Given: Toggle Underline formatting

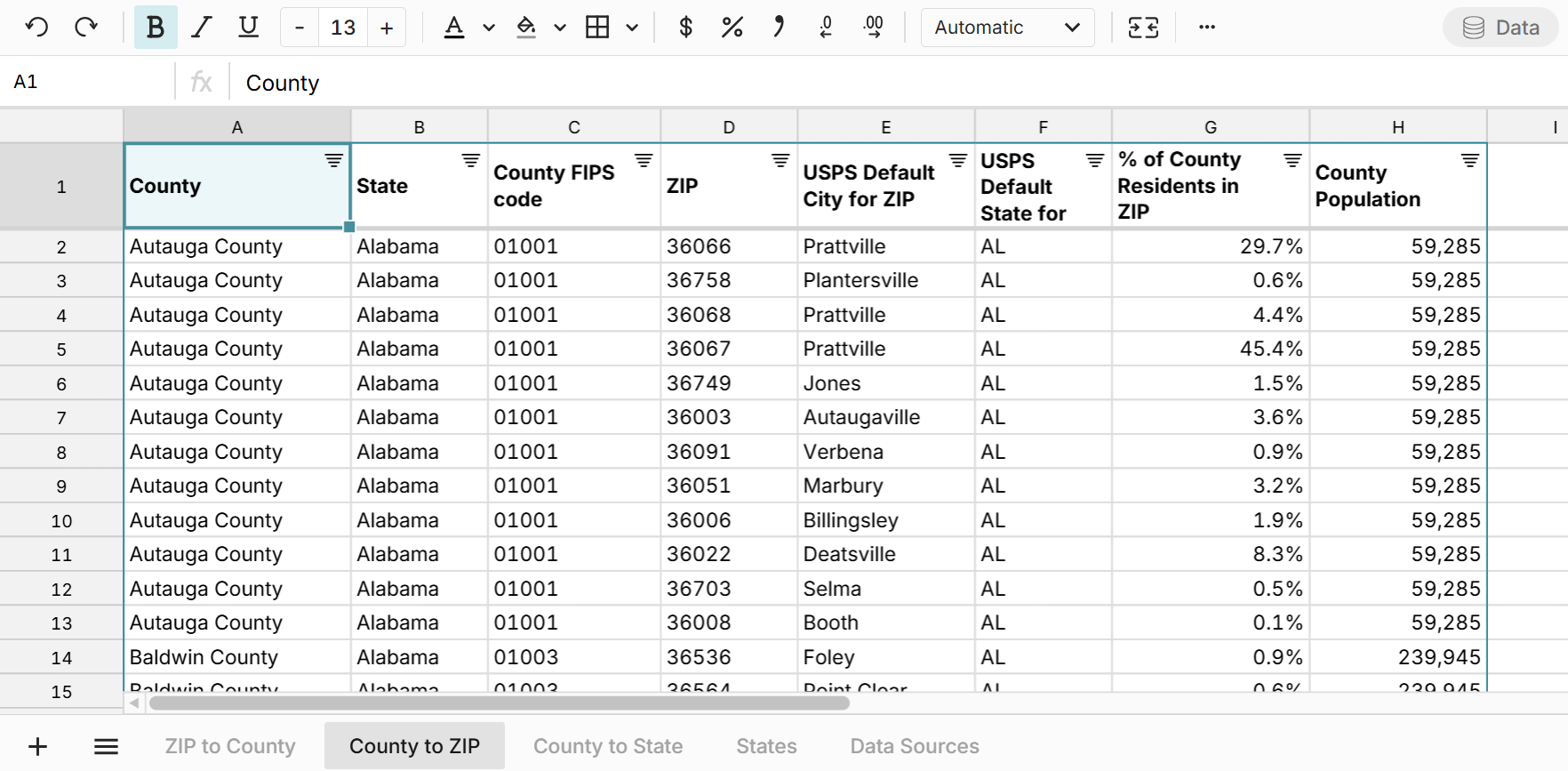Looking at the screenshot, I should (x=249, y=28).
